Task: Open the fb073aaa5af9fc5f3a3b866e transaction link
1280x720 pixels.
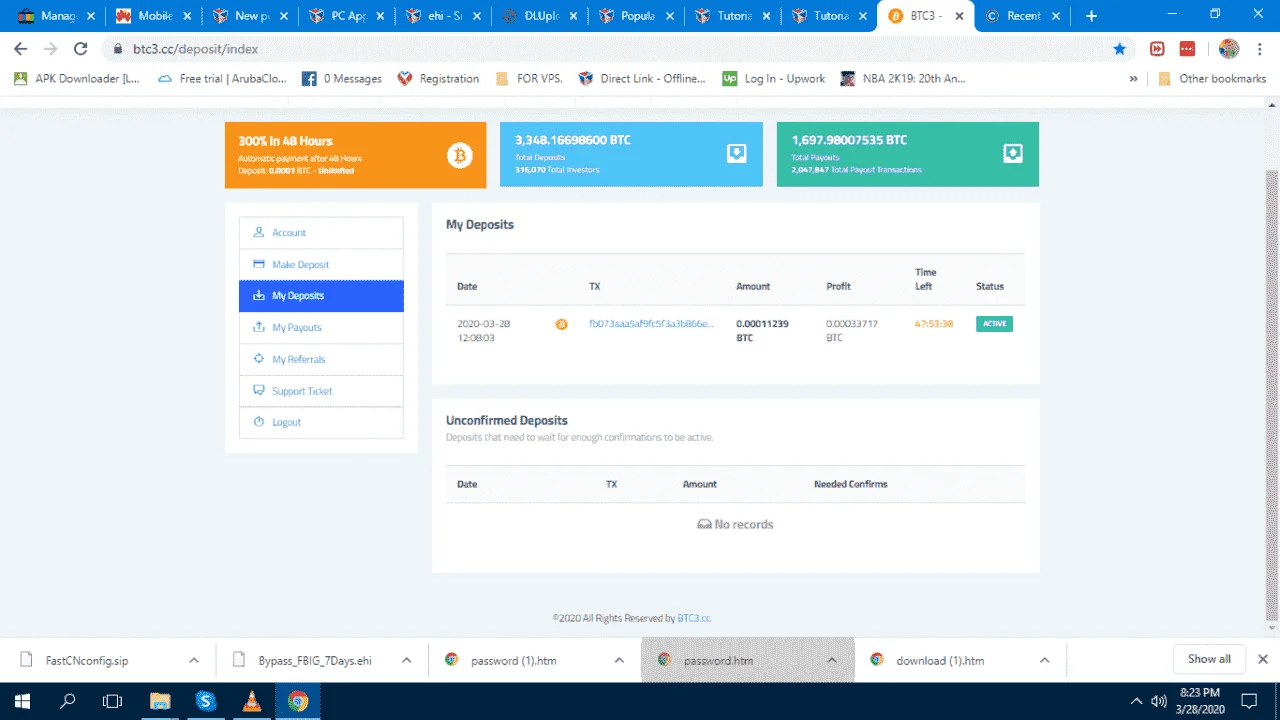Action: coord(651,324)
